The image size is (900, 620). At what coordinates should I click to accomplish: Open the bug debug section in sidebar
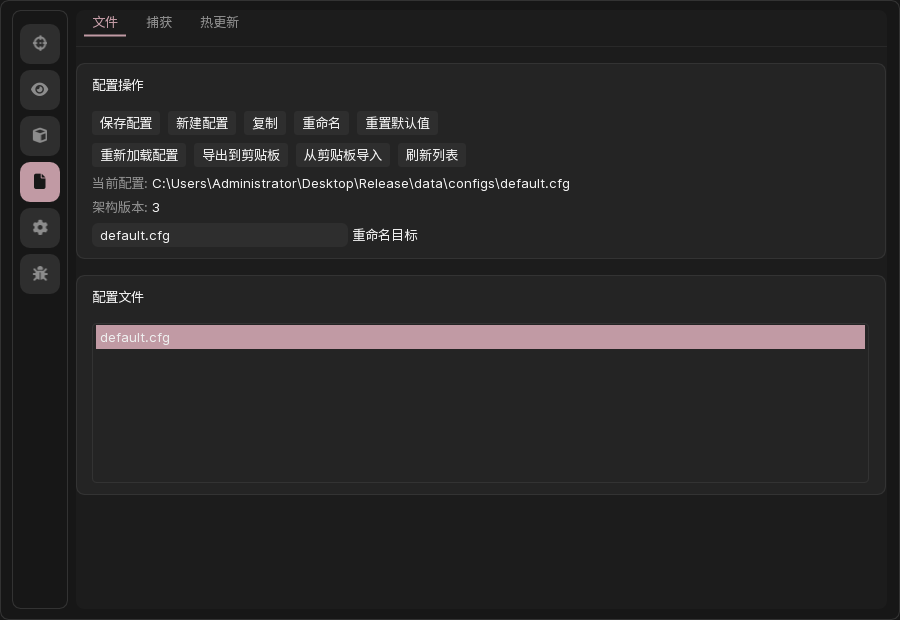(40, 274)
